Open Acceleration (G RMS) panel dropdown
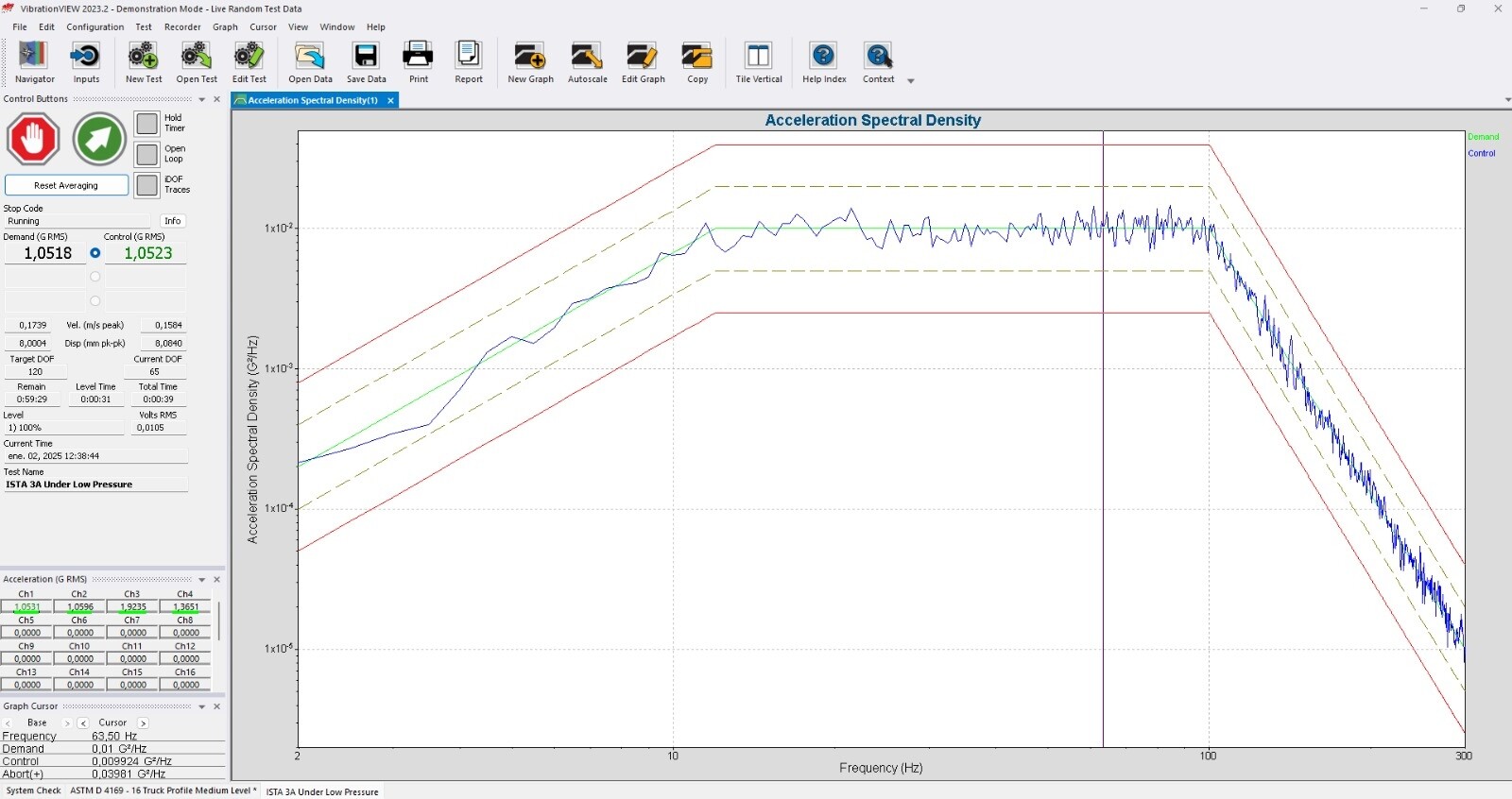Image resolution: width=1512 pixels, height=799 pixels. 201,580
